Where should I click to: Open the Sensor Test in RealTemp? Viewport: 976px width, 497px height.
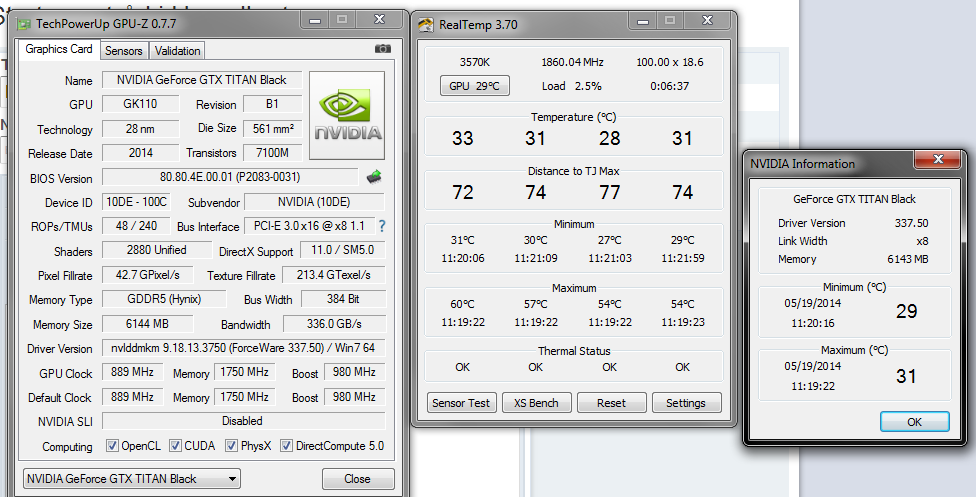[x=461, y=403]
